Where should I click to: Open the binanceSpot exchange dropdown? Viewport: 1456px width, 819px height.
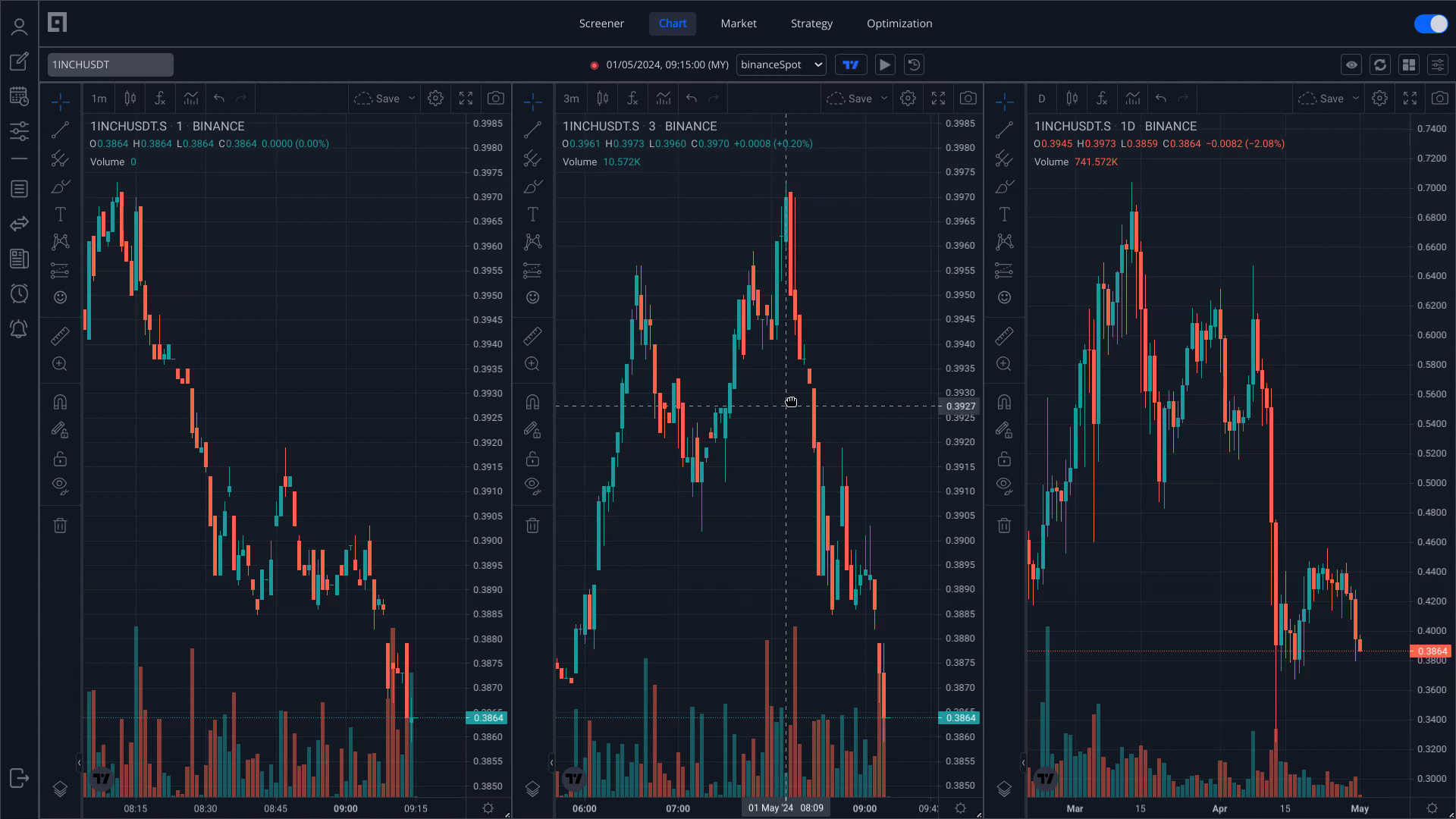coord(782,65)
